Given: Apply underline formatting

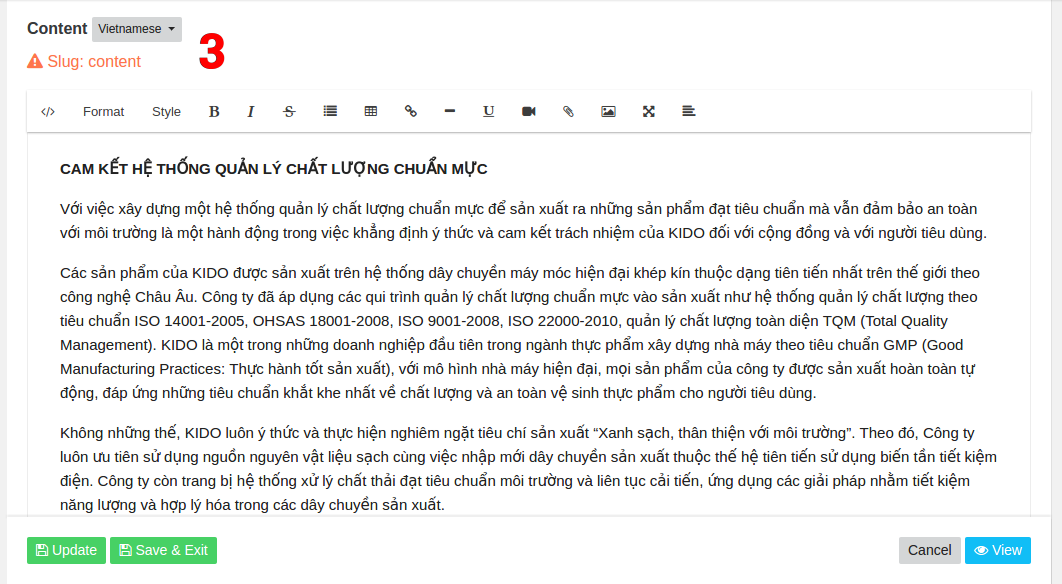Looking at the screenshot, I should (x=489, y=112).
